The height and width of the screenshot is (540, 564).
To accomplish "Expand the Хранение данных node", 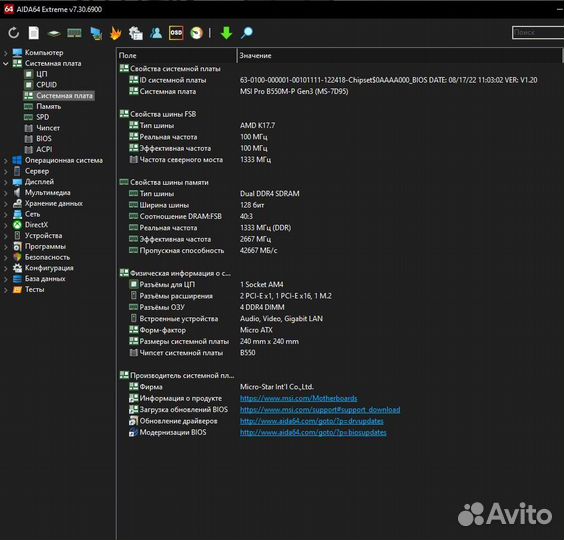I will click(5, 204).
